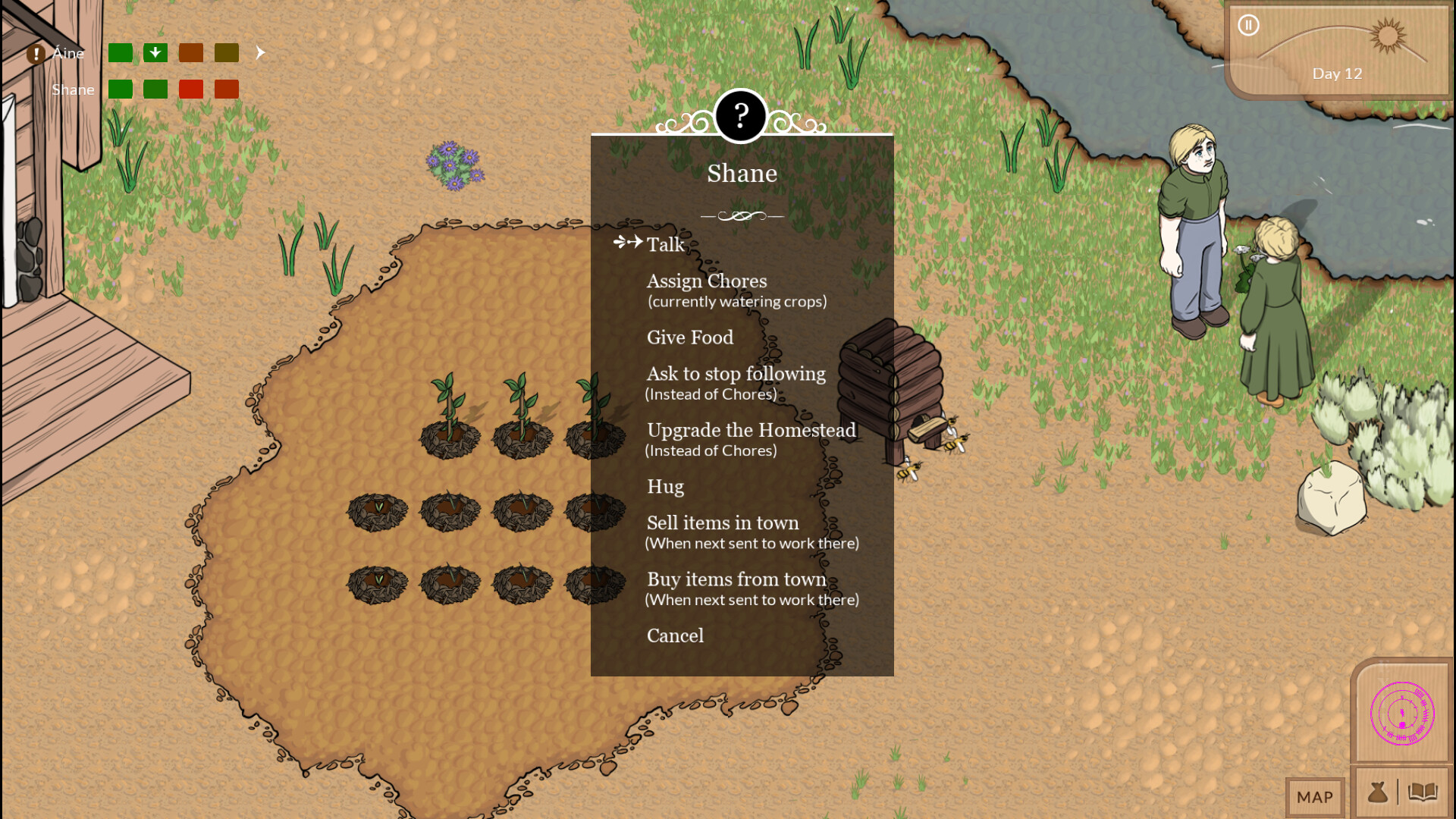The image size is (1456, 819).
Task: Select Hug action for Shane
Action: [665, 486]
